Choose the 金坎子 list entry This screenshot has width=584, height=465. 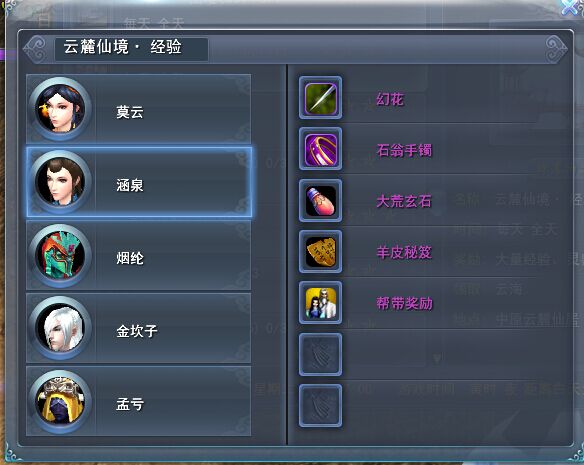coord(139,328)
